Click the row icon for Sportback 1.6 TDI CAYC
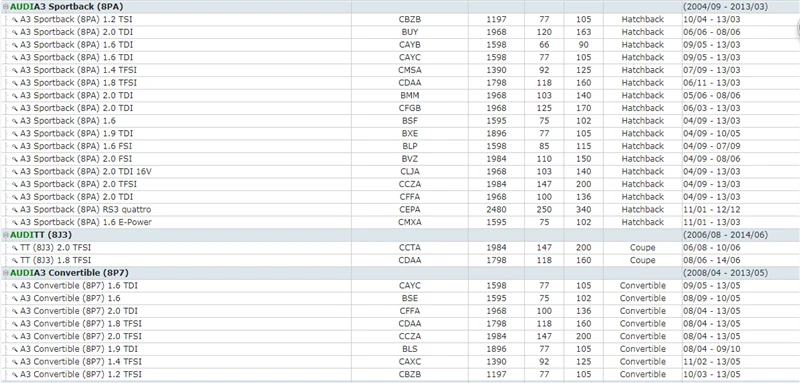Image resolution: width=800 pixels, height=383 pixels. pyautogui.click(x=15, y=58)
